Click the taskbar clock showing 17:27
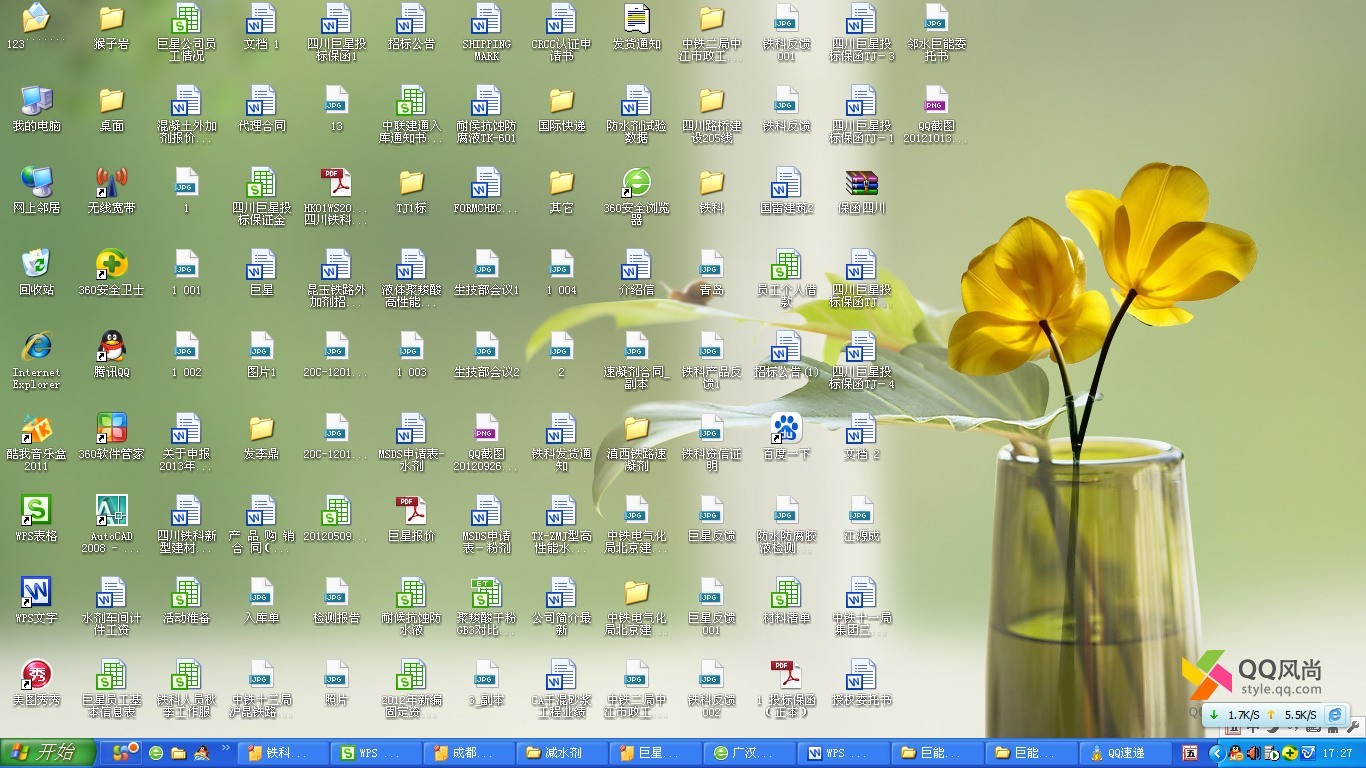The image size is (1366, 768). 1337,753
